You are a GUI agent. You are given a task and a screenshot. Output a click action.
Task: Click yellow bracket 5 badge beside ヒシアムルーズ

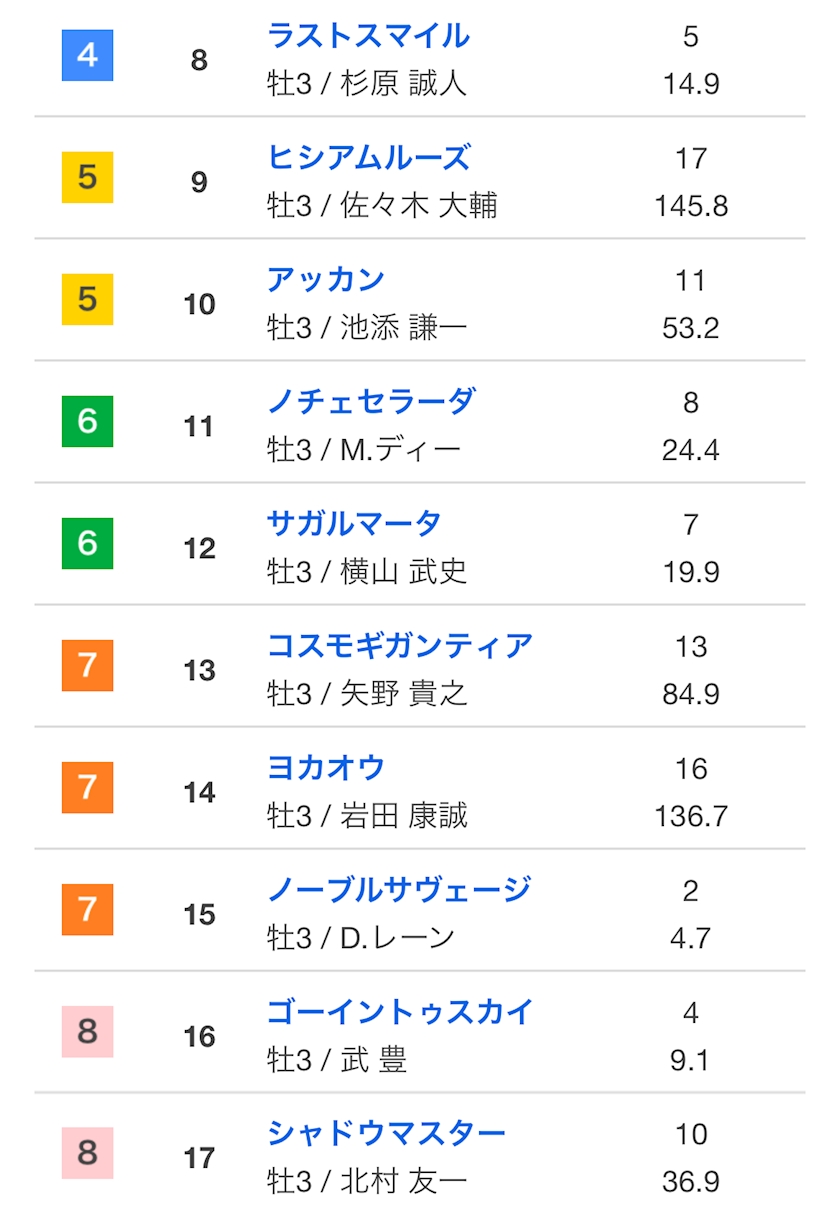[88, 177]
